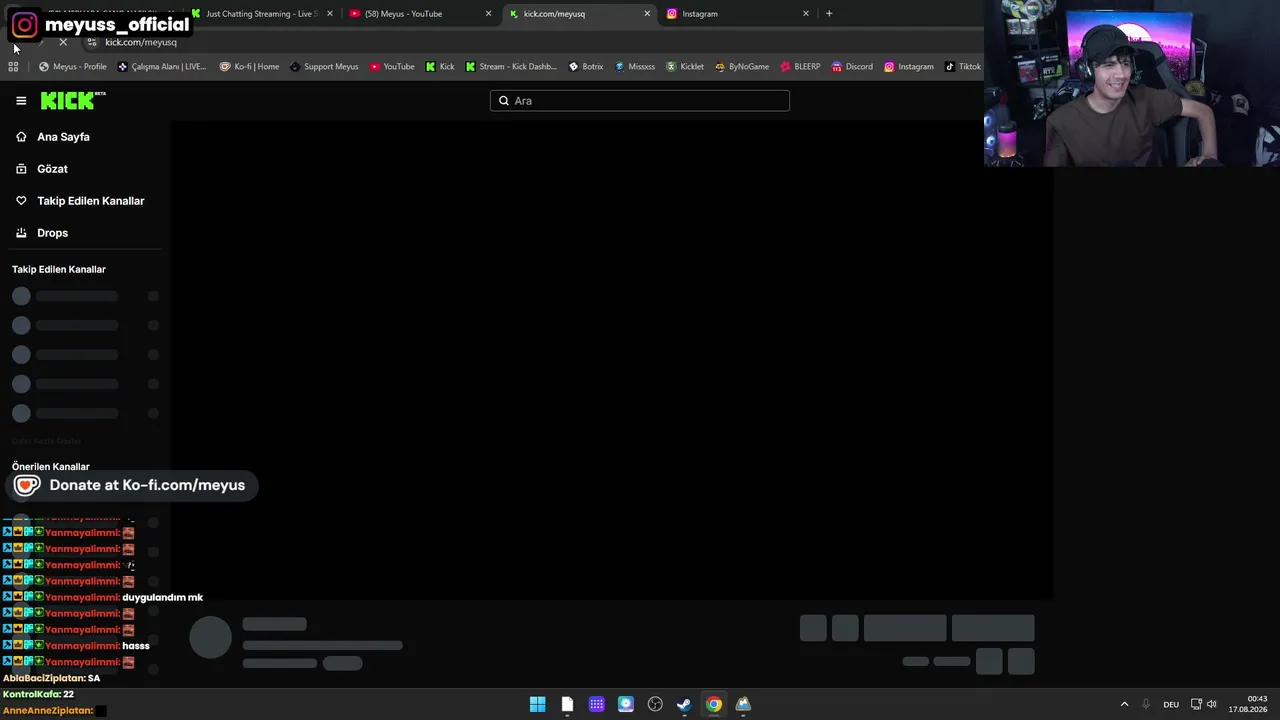Open the YouTube bookmark
Viewport: 1280px width, 720px height.
point(392,67)
